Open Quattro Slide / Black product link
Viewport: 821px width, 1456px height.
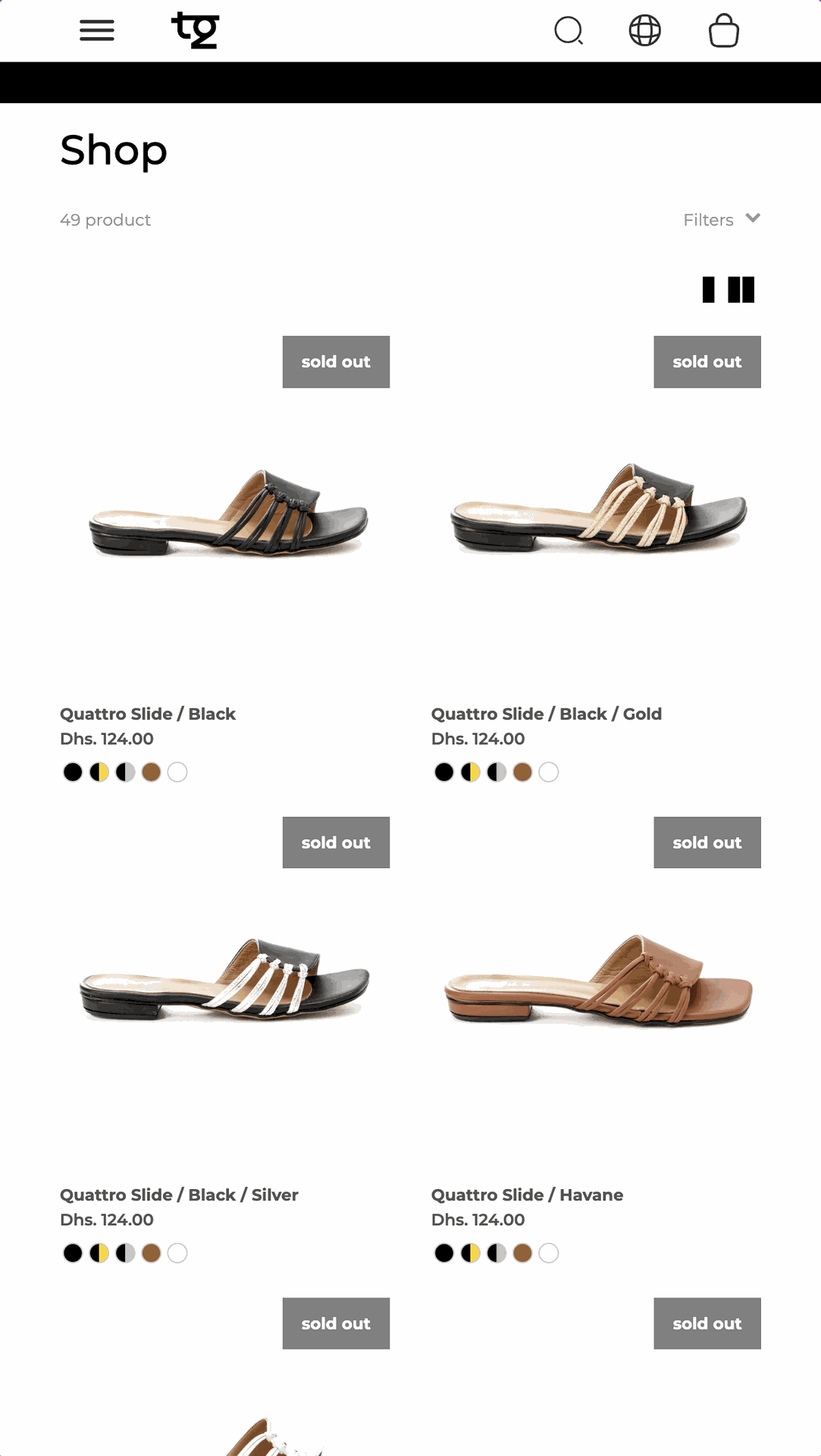[148, 714]
